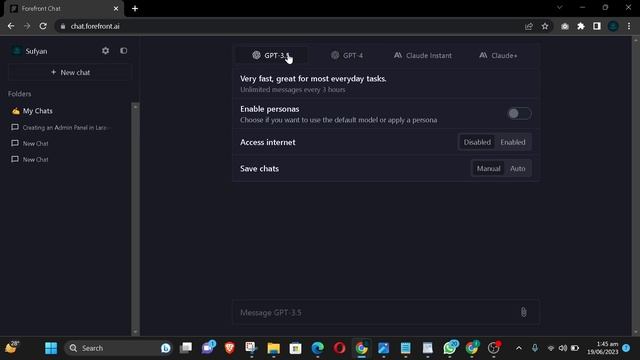
Task: Select the GPT-3.5 model tab
Action: tap(271, 56)
